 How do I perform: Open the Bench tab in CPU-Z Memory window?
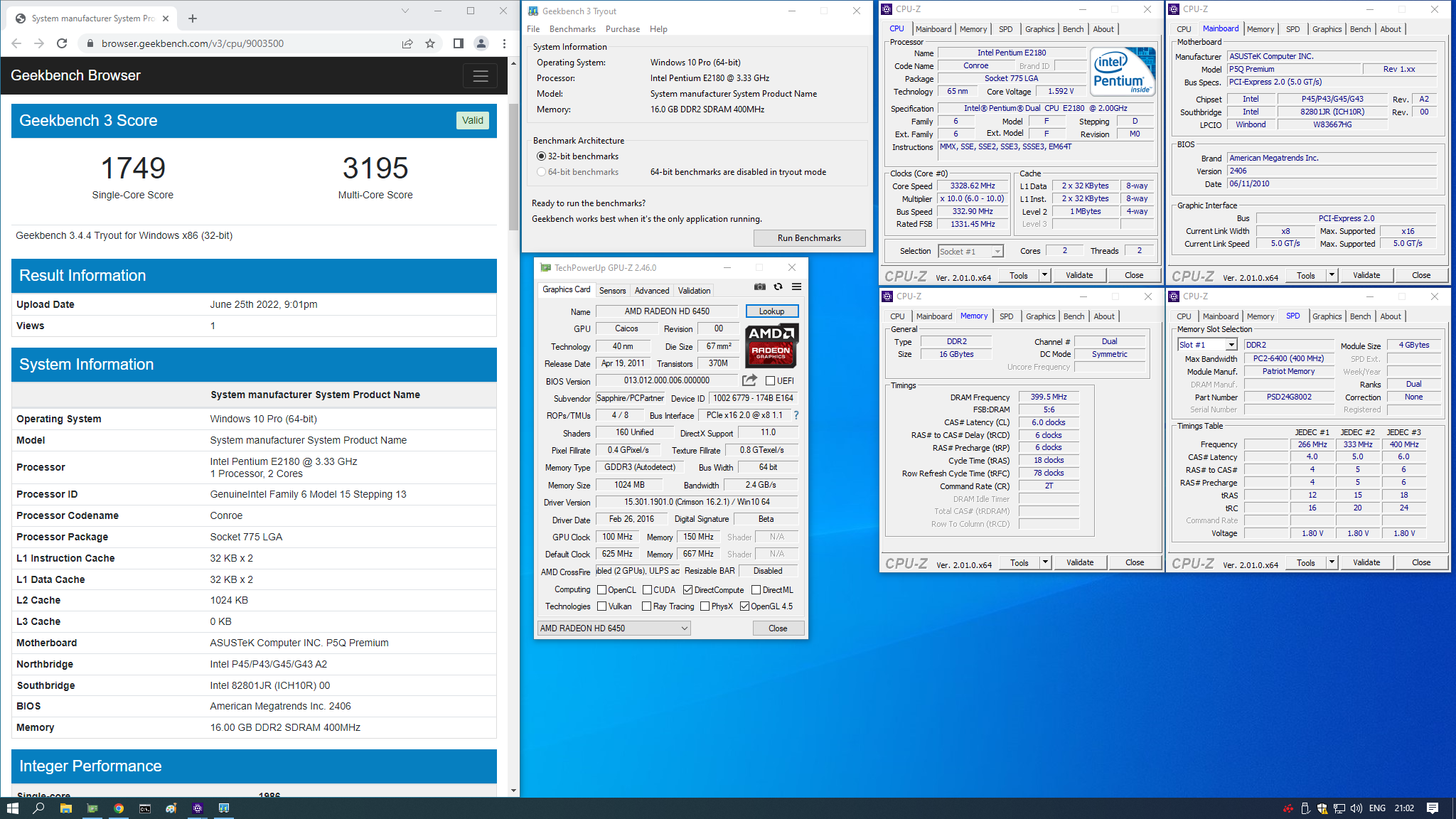(x=1074, y=316)
